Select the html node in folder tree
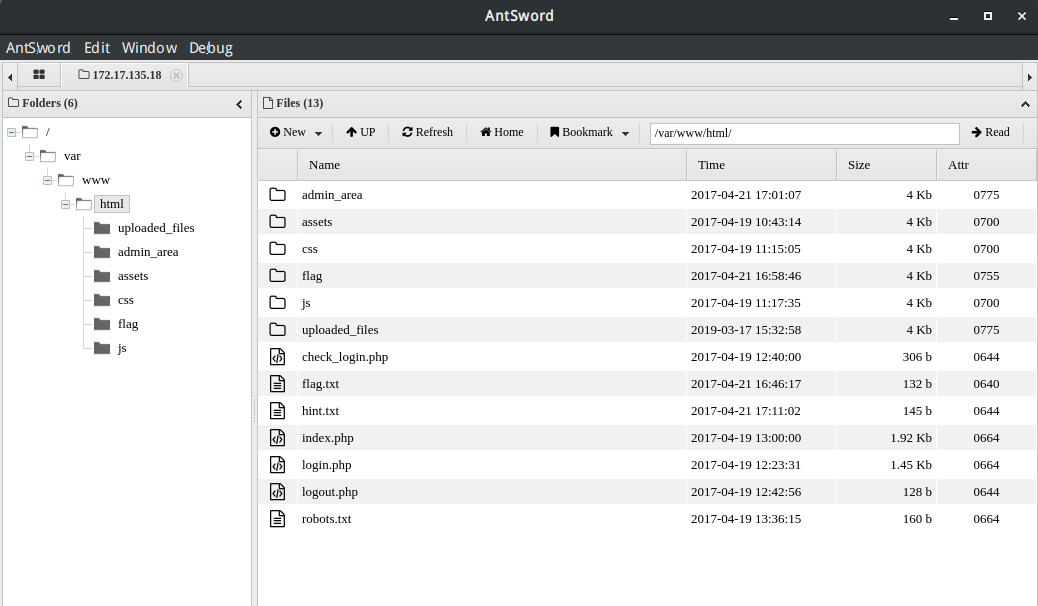This screenshot has width=1038, height=606. [x=112, y=204]
